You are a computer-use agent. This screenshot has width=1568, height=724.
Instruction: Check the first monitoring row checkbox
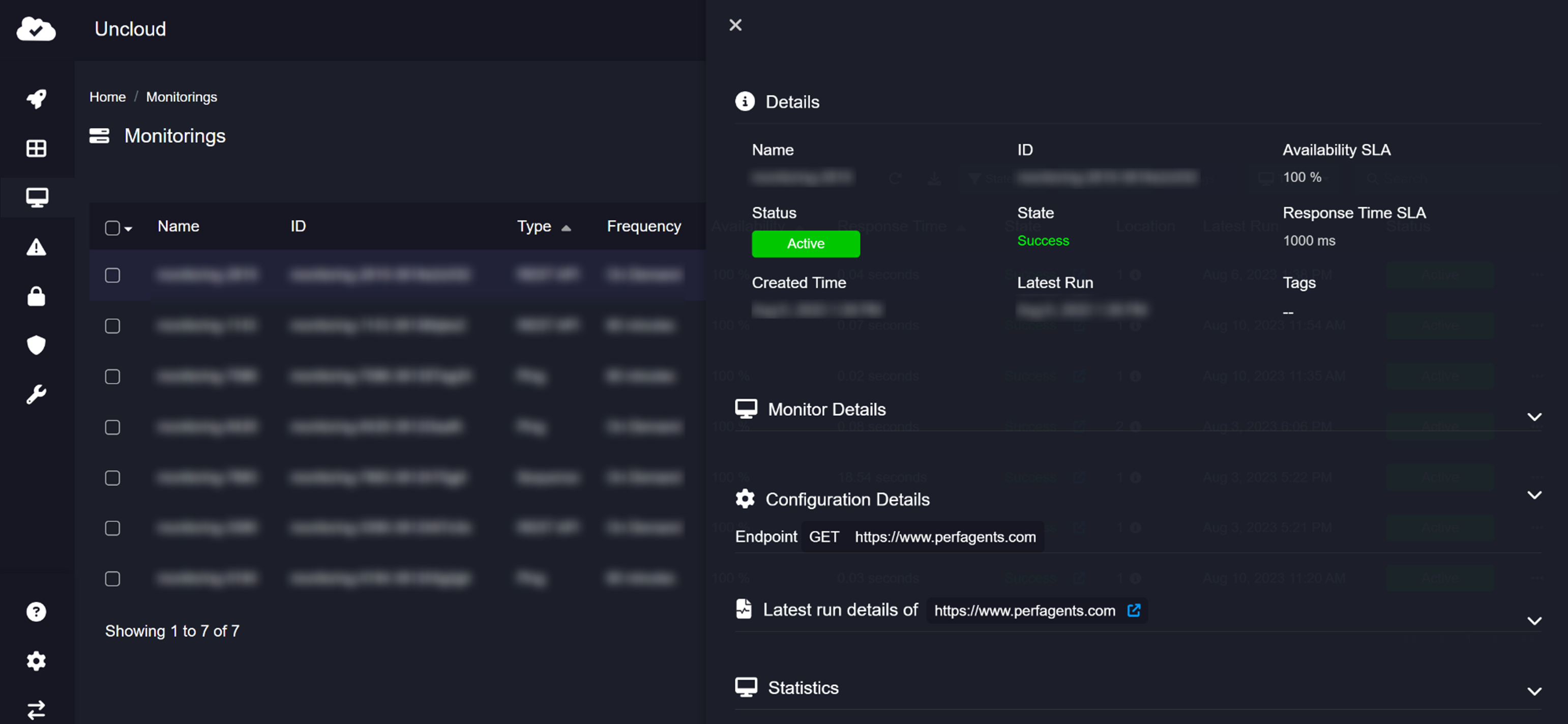112,275
